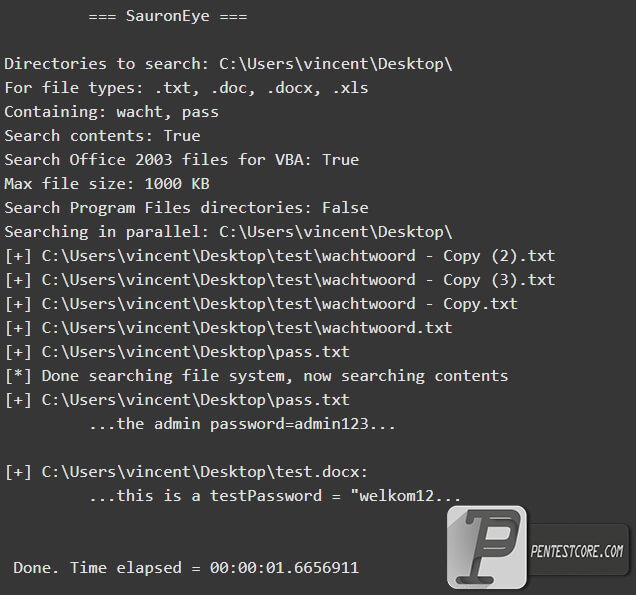The image size is (636, 595).
Task: Click the testPassword welkom12 snippet
Action: coord(275,496)
